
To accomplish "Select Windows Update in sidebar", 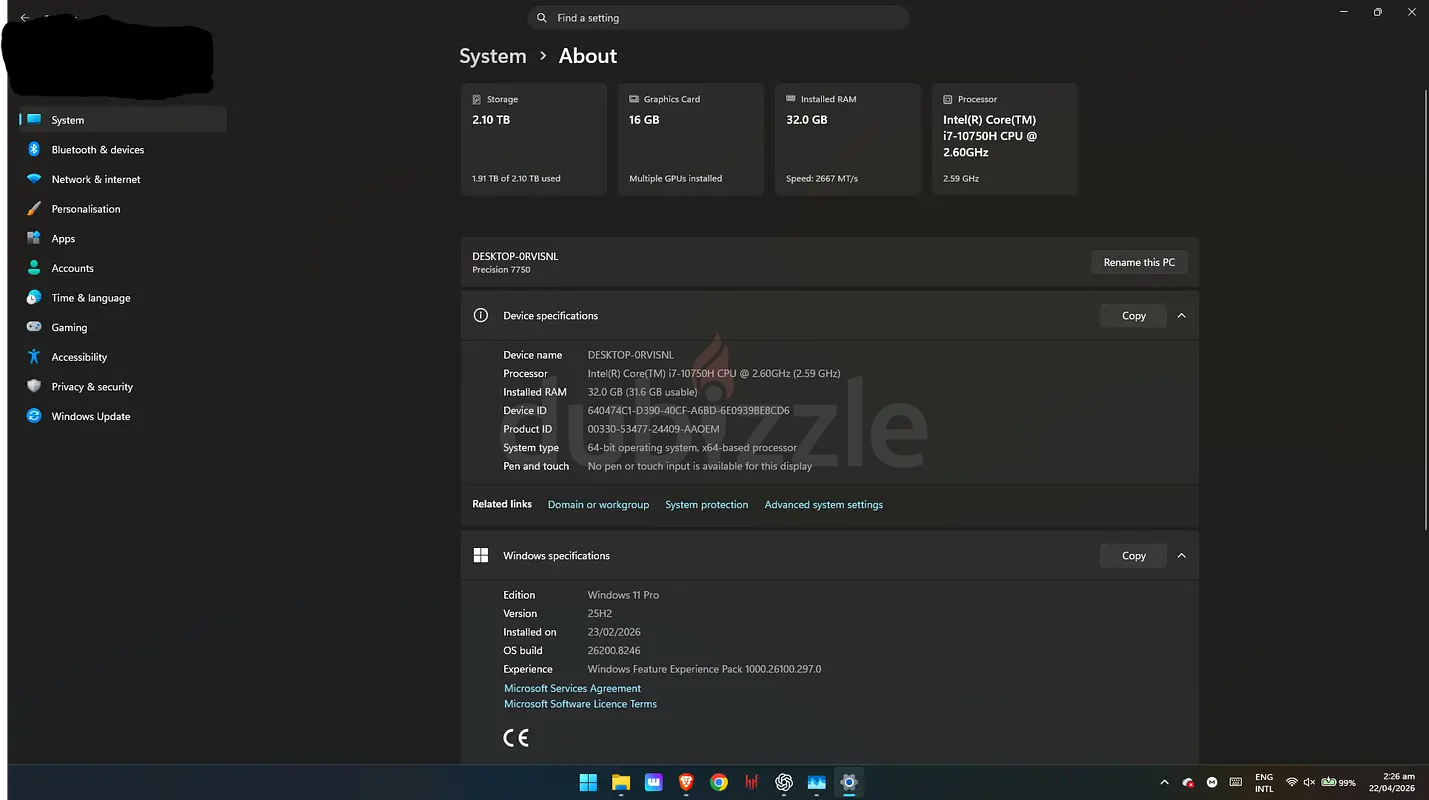I will click(90, 417).
